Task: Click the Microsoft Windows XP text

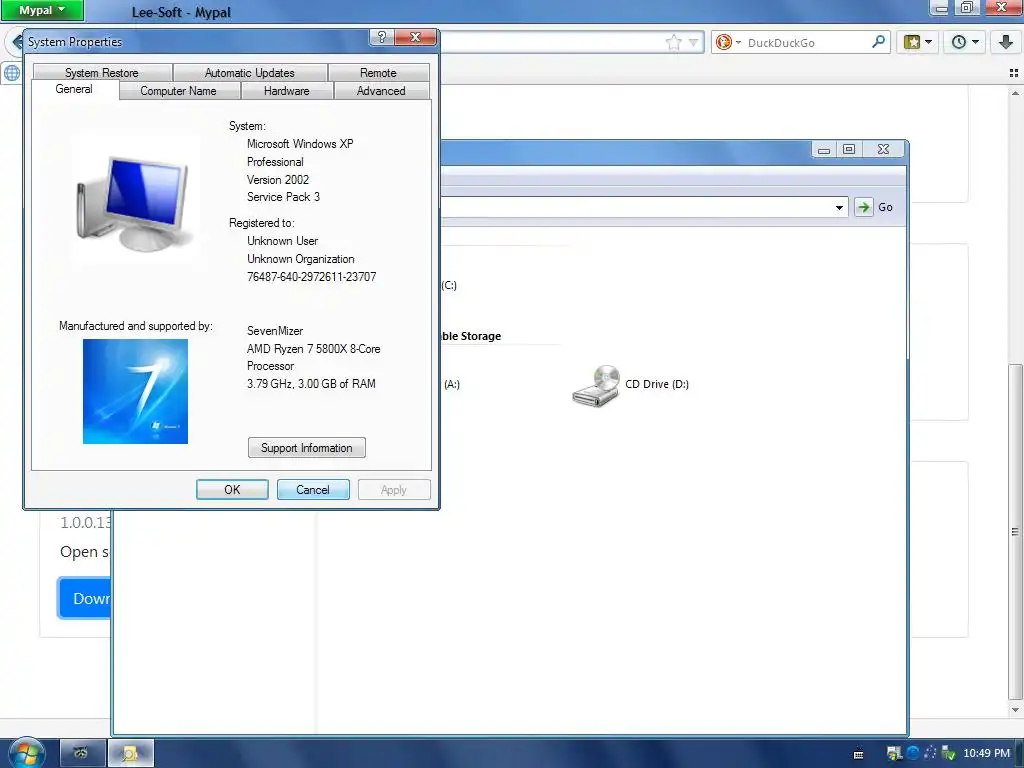Action: click(300, 144)
